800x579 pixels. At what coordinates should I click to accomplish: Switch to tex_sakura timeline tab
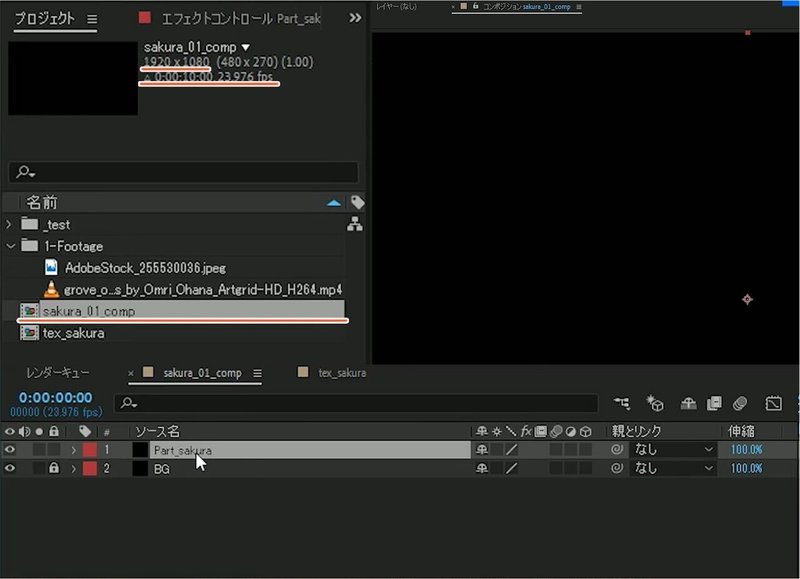(x=342, y=373)
